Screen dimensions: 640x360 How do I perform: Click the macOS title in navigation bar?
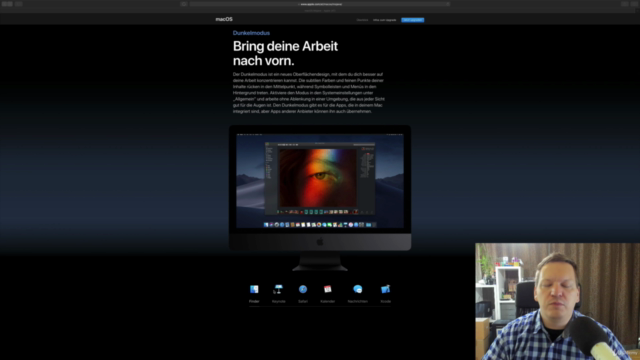(224, 19)
